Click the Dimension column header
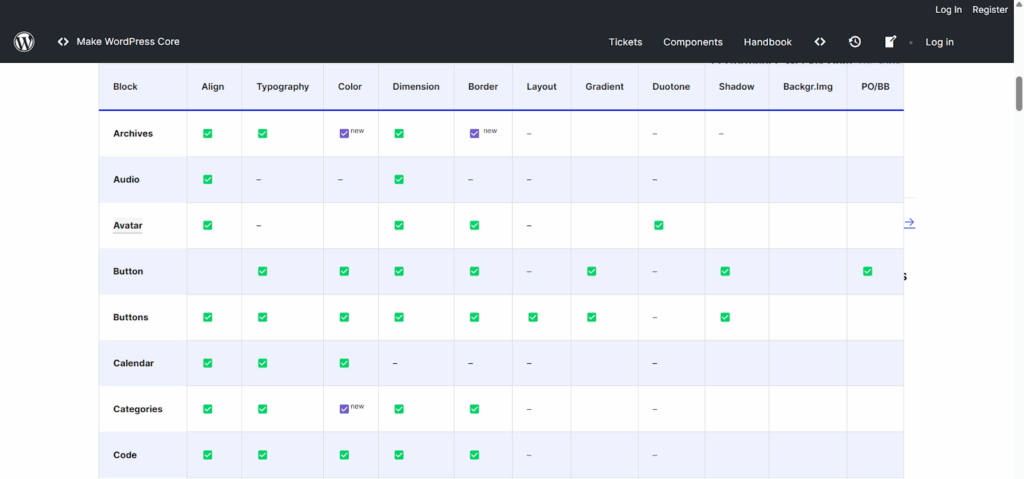Image resolution: width=1024 pixels, height=479 pixels. 416,86
